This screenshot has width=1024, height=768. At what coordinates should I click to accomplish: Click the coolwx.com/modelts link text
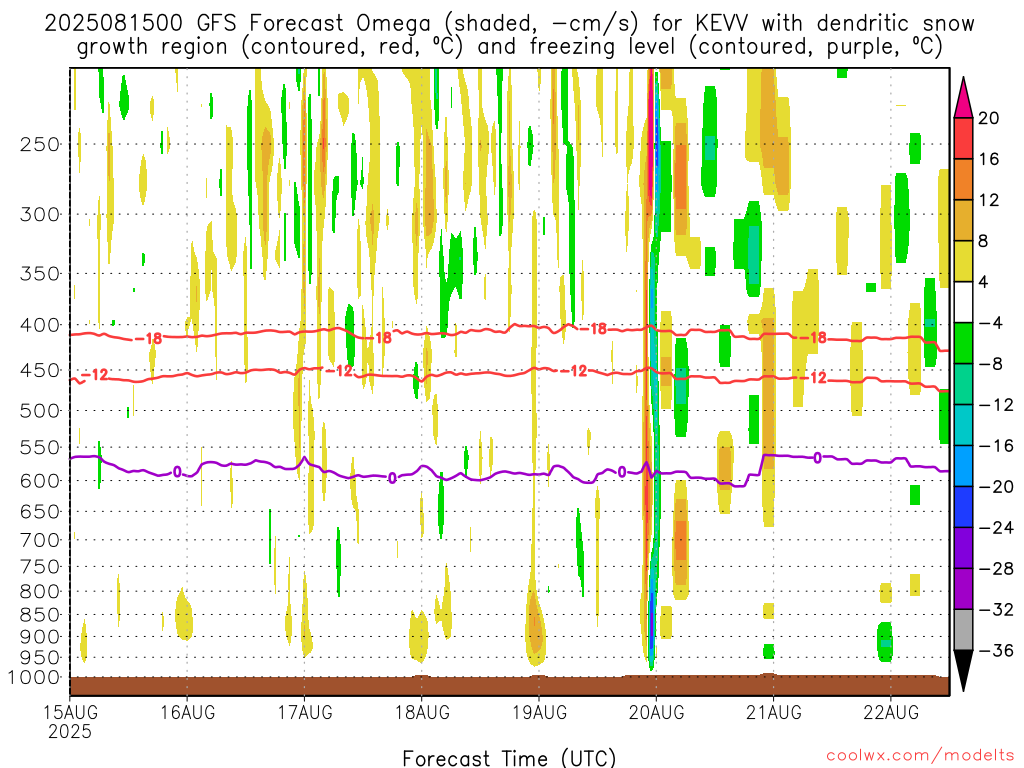(x=920, y=756)
